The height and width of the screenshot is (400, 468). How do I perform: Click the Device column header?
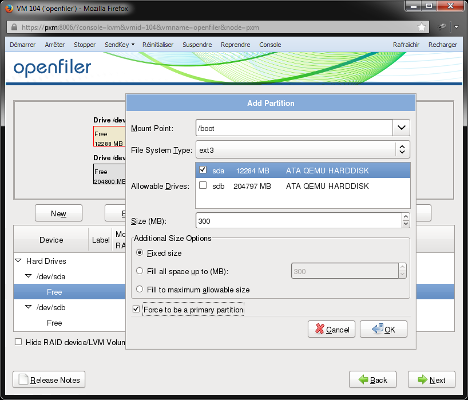pos(51,240)
